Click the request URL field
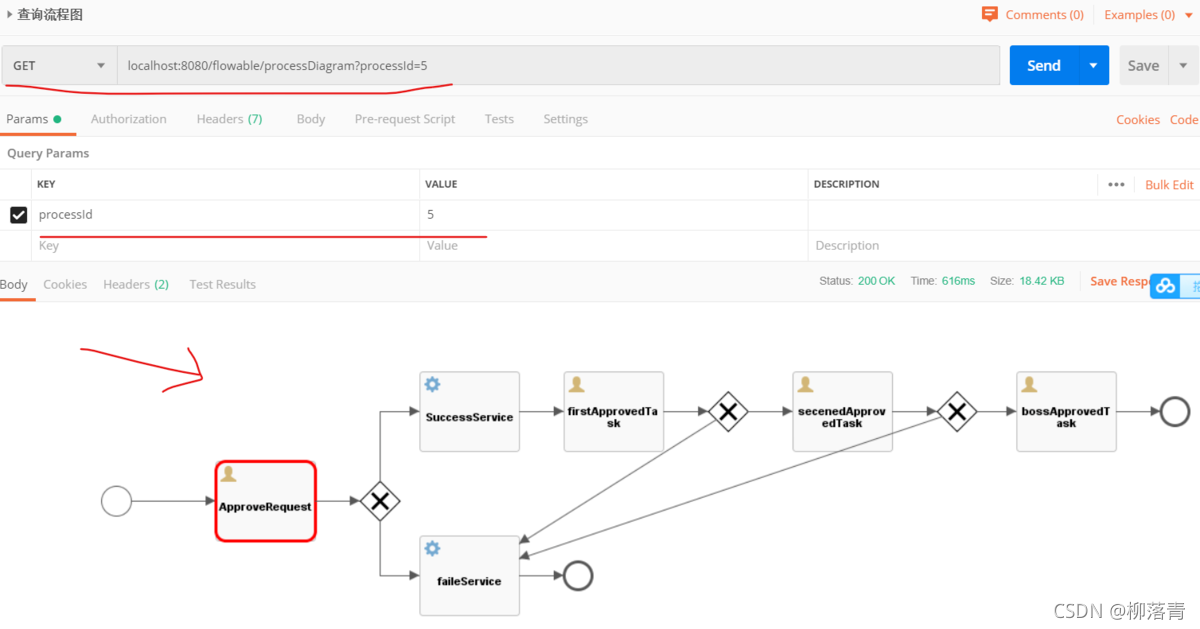The height and width of the screenshot is (629, 1200). pyautogui.click(x=559, y=65)
